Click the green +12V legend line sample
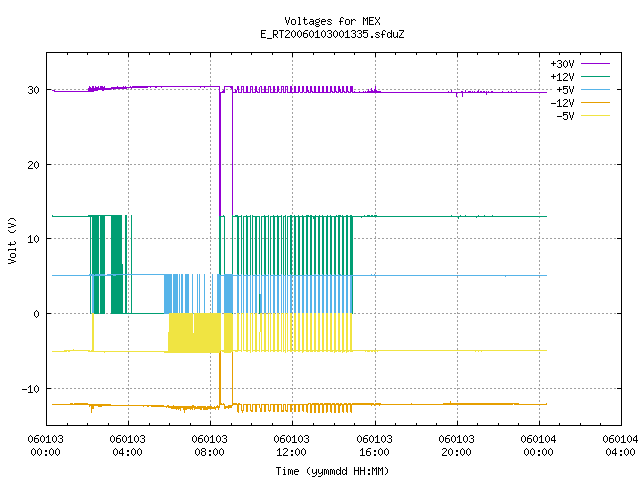The width and height of the screenshot is (640, 480). (595, 76)
